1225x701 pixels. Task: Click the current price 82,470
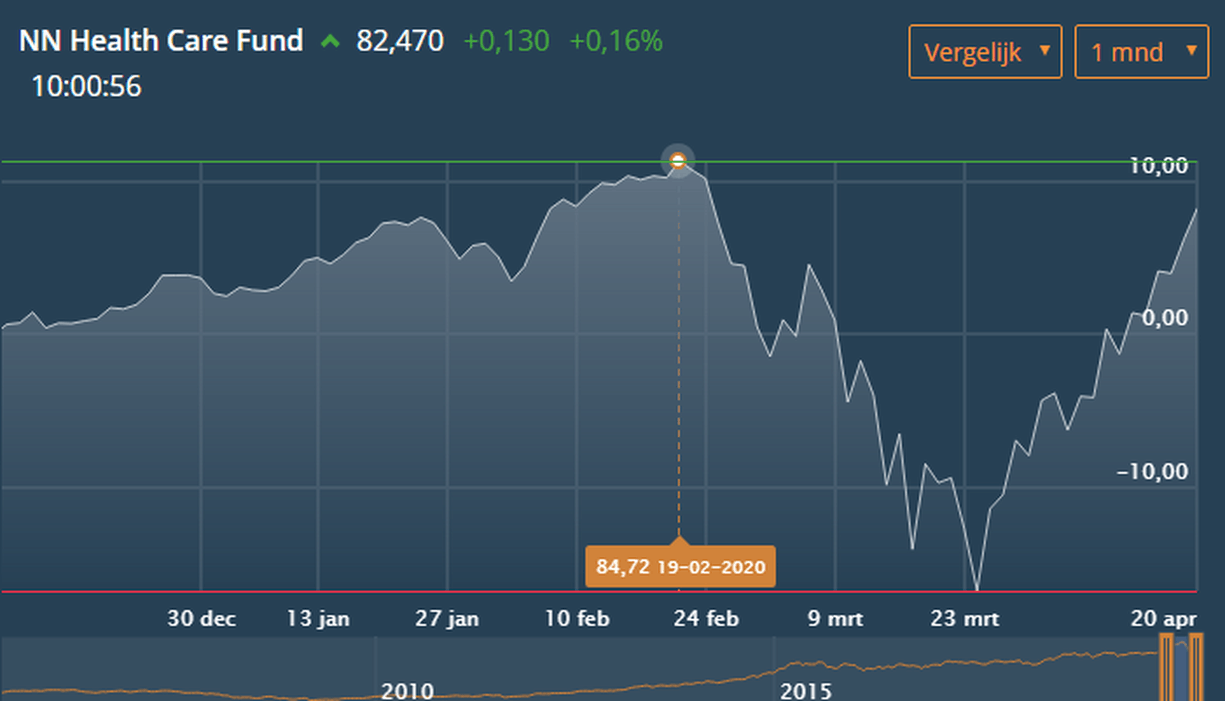pos(400,41)
